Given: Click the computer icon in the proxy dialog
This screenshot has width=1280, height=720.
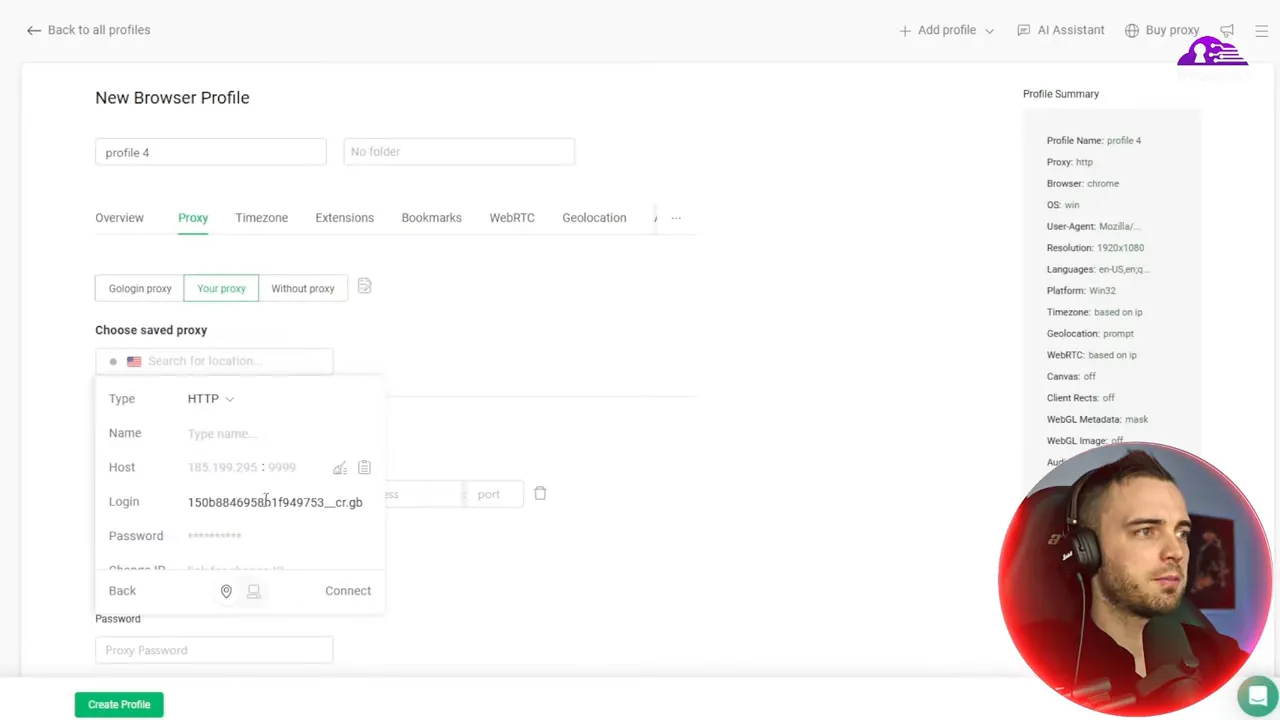Looking at the screenshot, I should [253, 590].
